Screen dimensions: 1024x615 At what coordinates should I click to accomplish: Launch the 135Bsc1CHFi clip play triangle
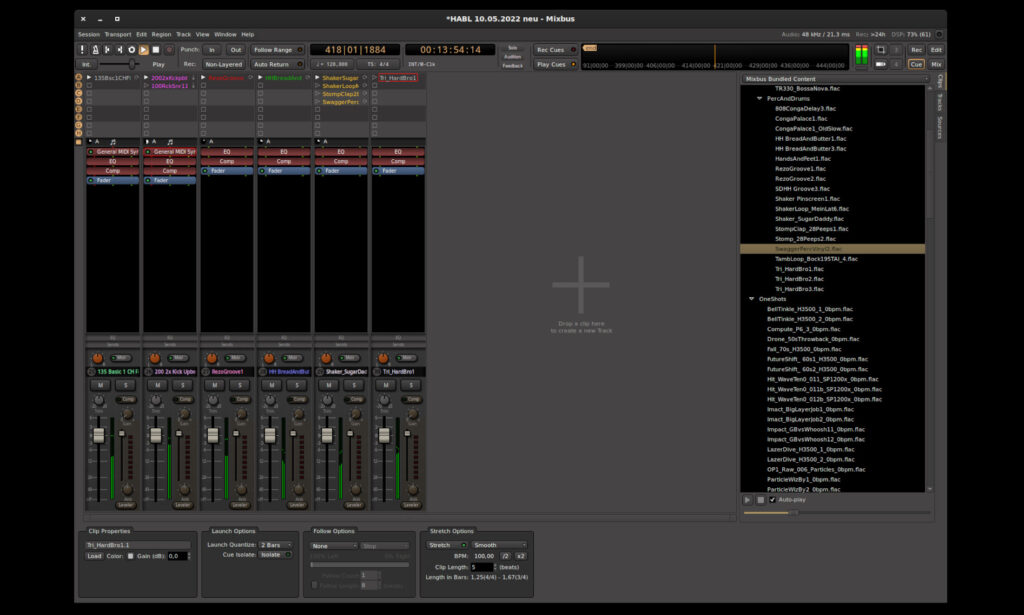pos(89,78)
